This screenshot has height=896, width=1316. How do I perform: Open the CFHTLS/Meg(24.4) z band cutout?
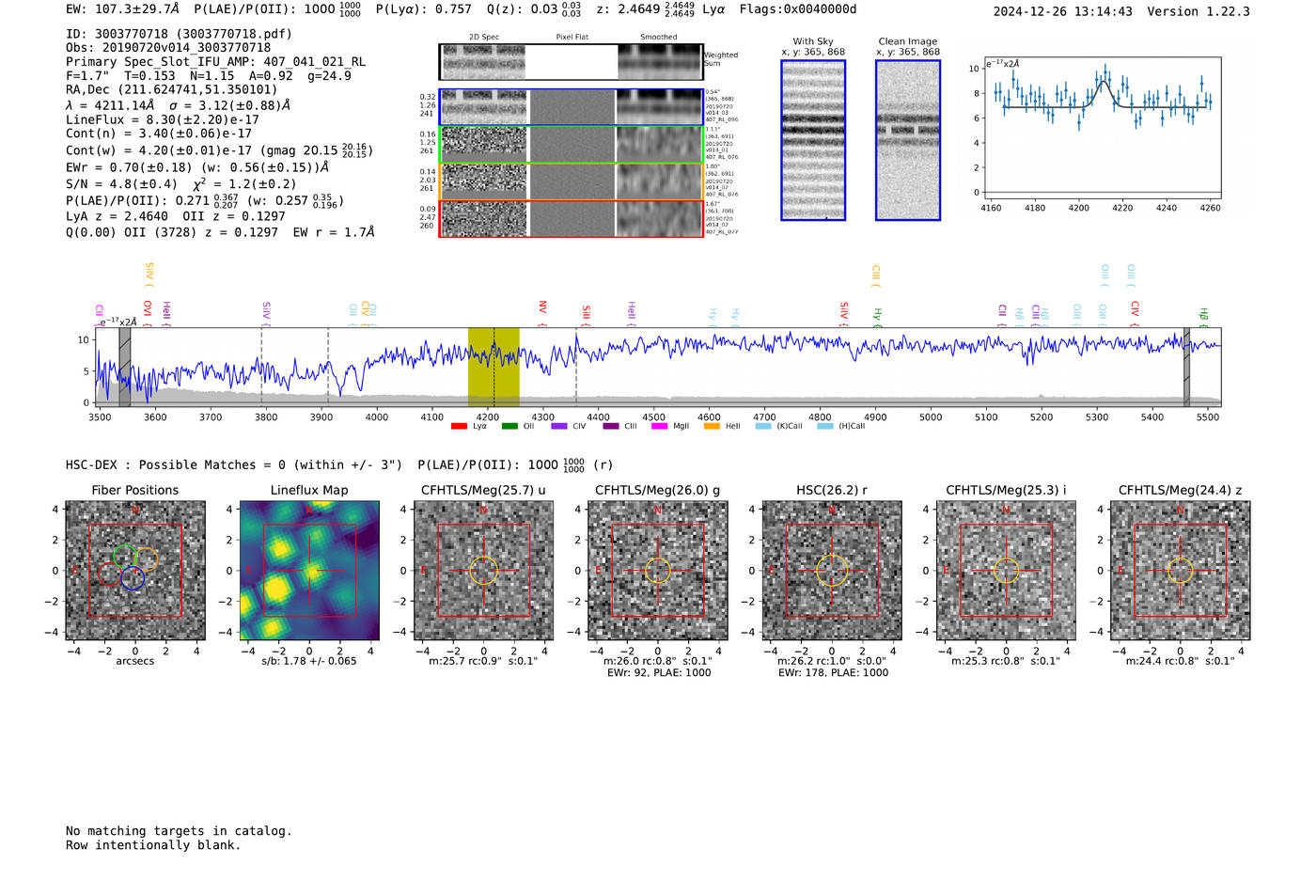pos(1180,570)
